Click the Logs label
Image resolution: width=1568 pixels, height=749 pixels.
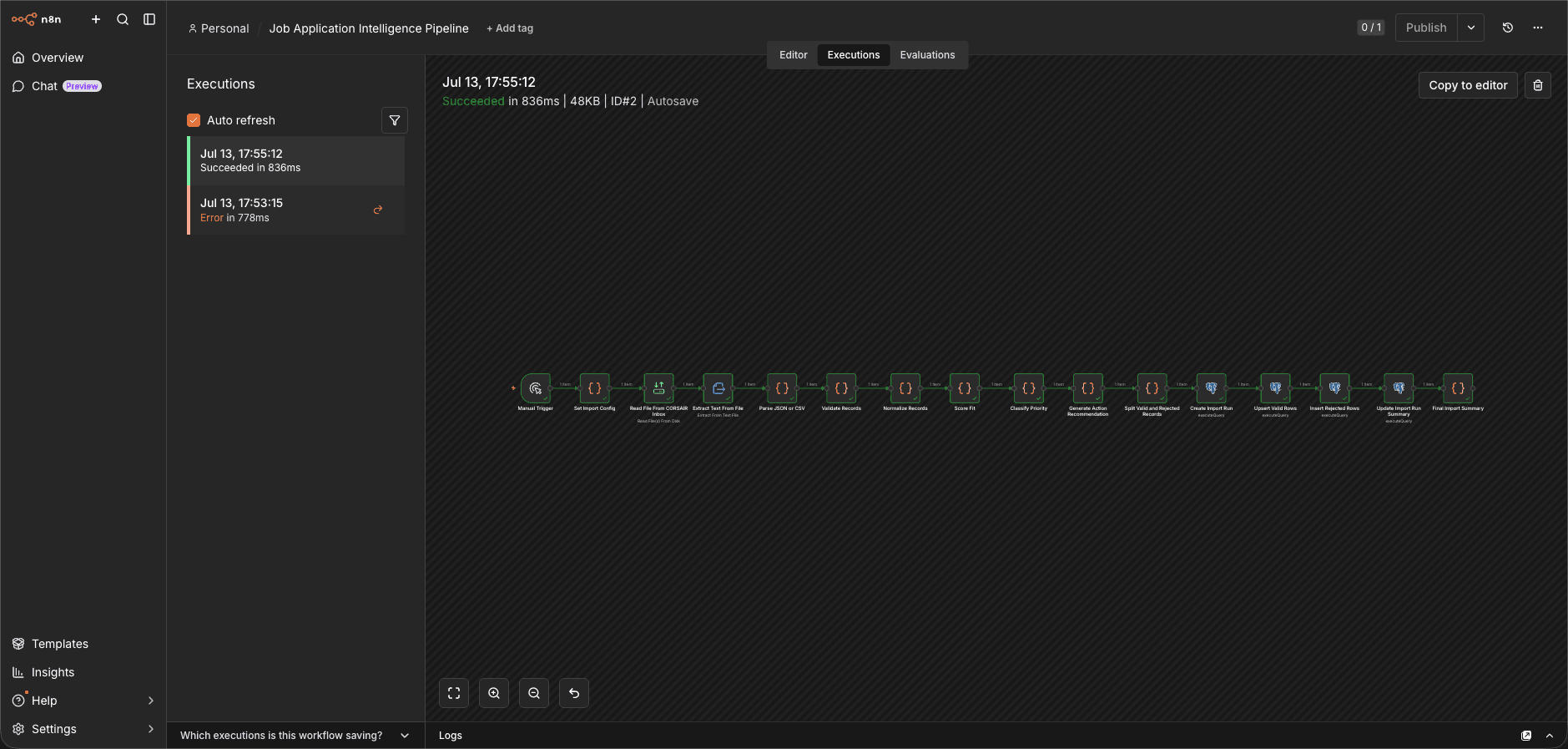click(x=451, y=736)
